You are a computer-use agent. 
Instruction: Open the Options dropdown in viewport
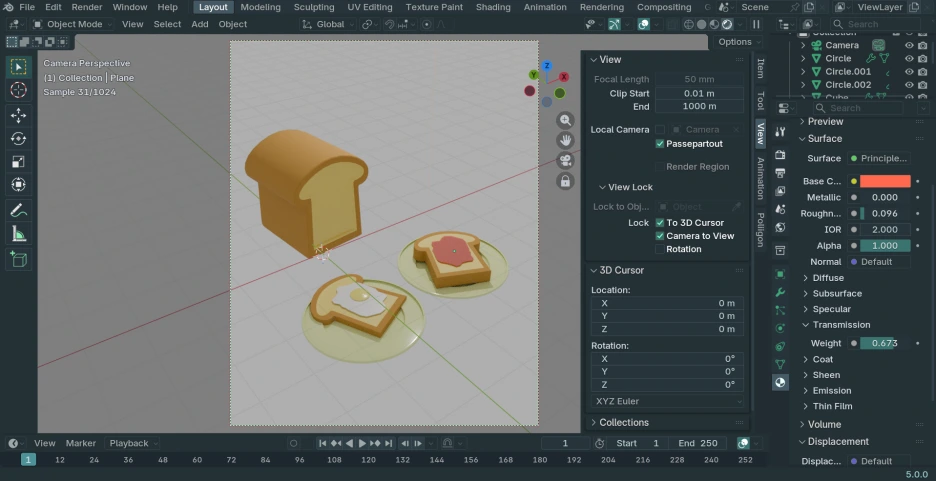[739, 42]
